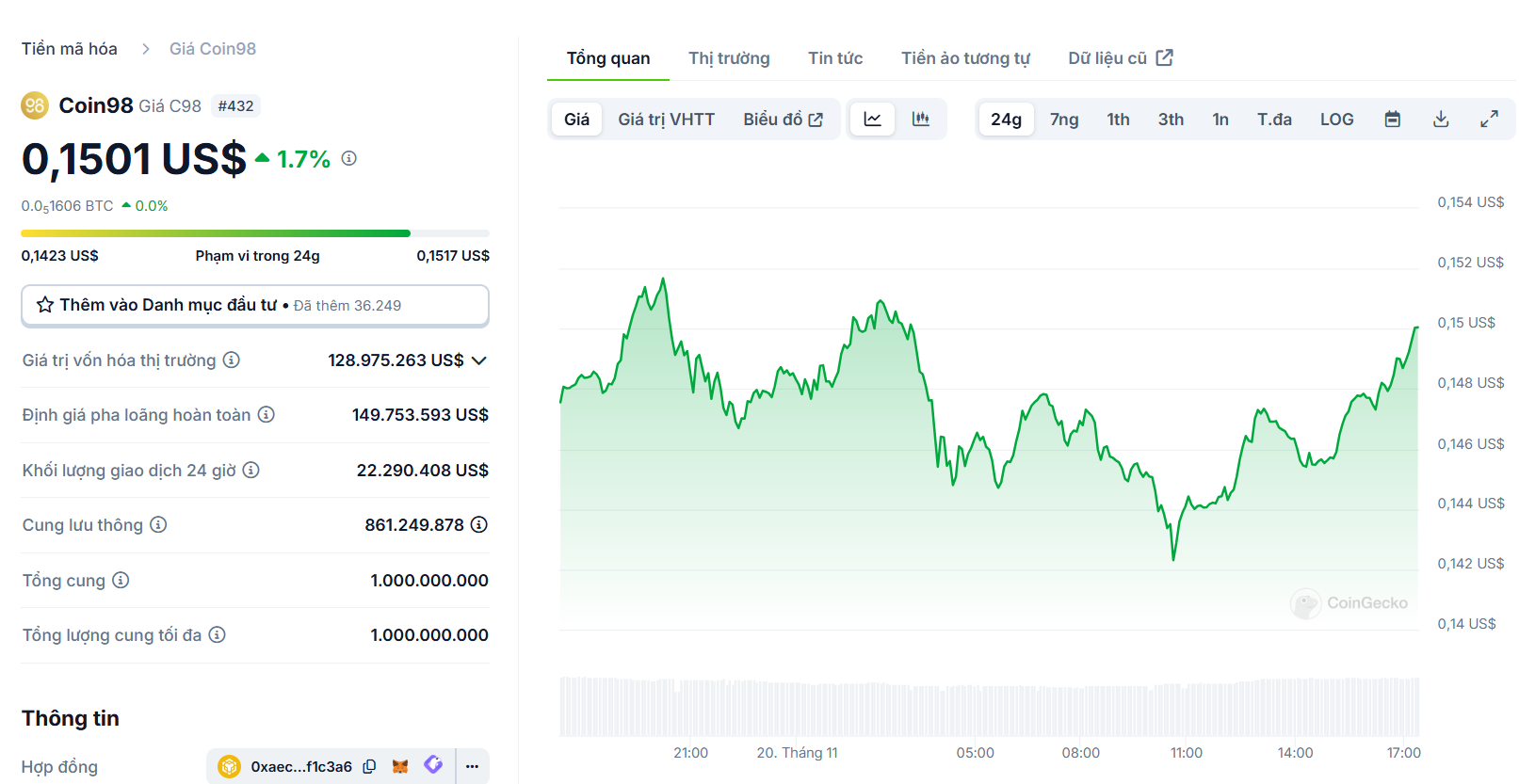Click the Thông tin heading

point(71,718)
